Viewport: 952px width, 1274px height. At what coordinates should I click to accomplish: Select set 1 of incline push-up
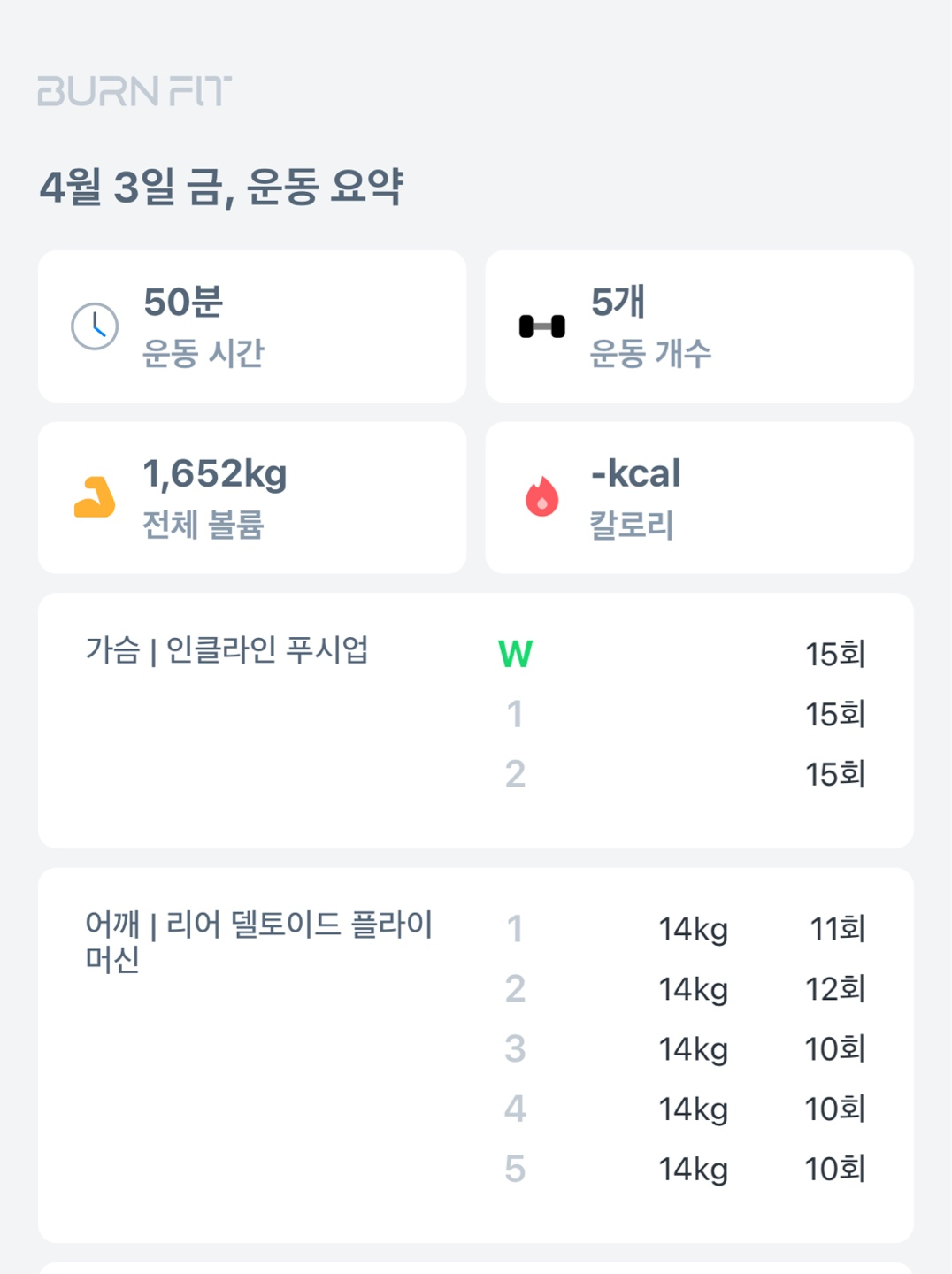pos(515,715)
